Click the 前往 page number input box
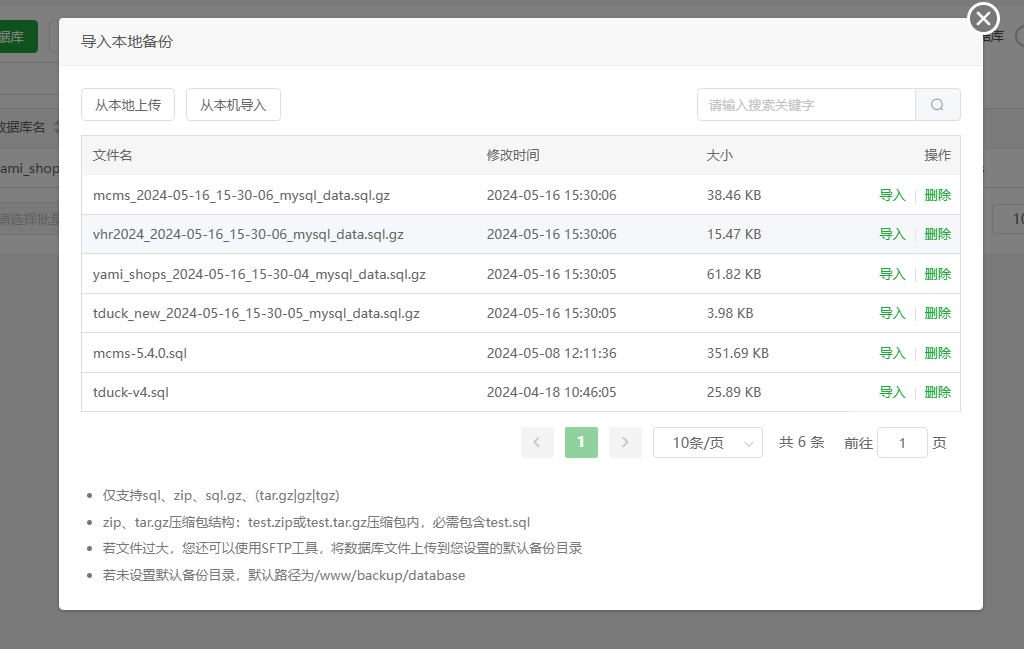 (902, 442)
